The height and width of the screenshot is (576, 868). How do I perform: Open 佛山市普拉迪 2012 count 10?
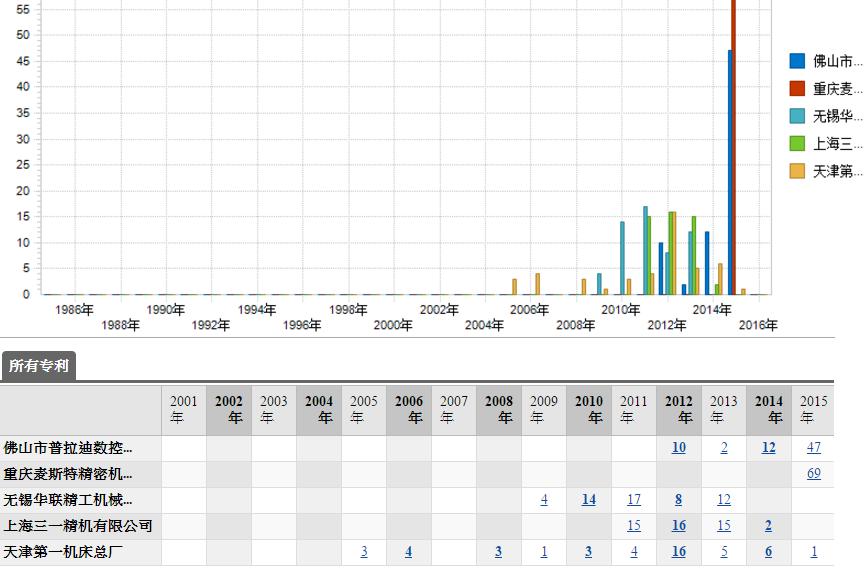pyautogui.click(x=679, y=448)
